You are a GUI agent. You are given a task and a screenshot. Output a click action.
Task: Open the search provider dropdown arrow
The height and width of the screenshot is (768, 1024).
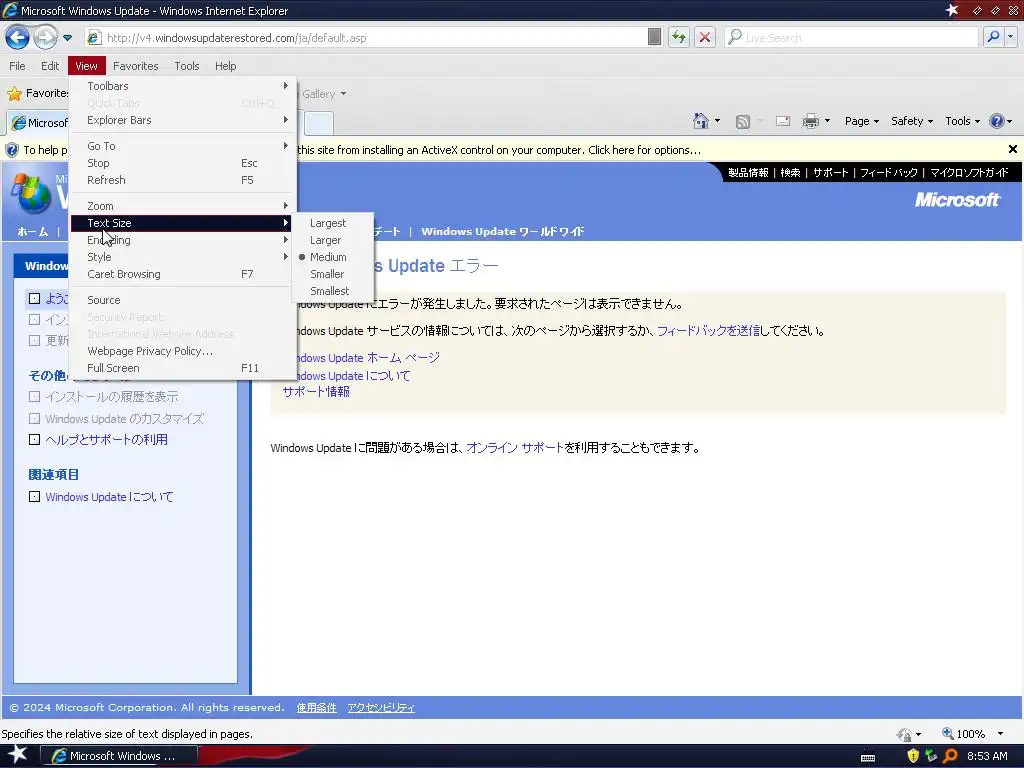(x=1011, y=37)
